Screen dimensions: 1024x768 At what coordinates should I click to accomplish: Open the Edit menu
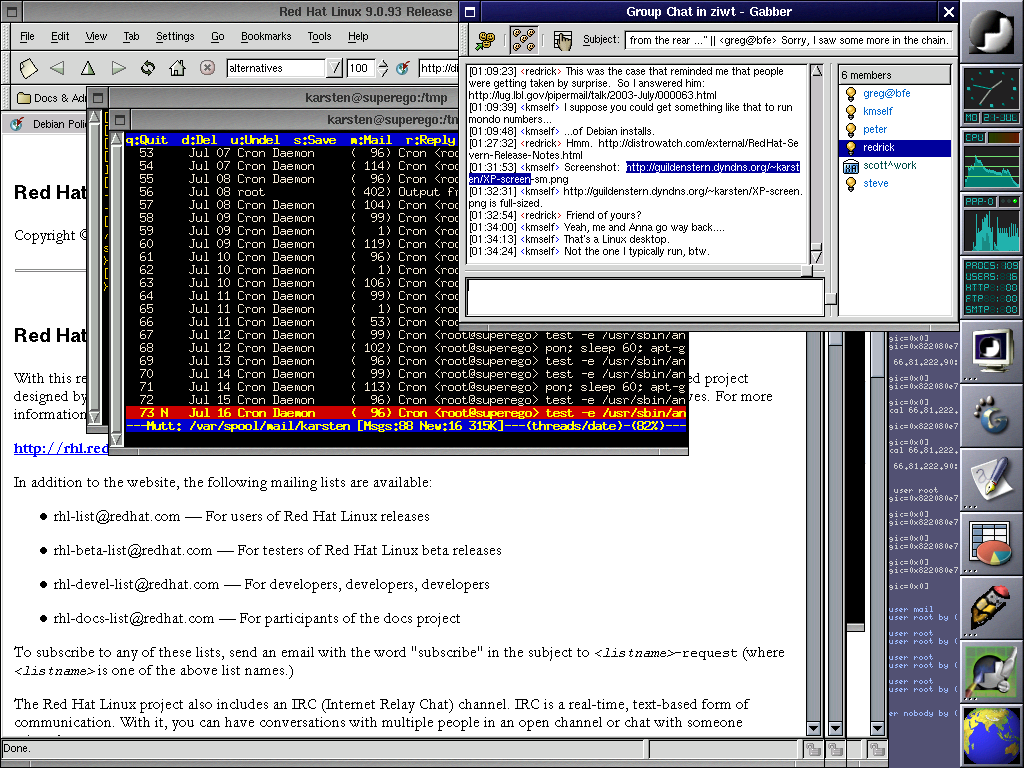pos(60,37)
